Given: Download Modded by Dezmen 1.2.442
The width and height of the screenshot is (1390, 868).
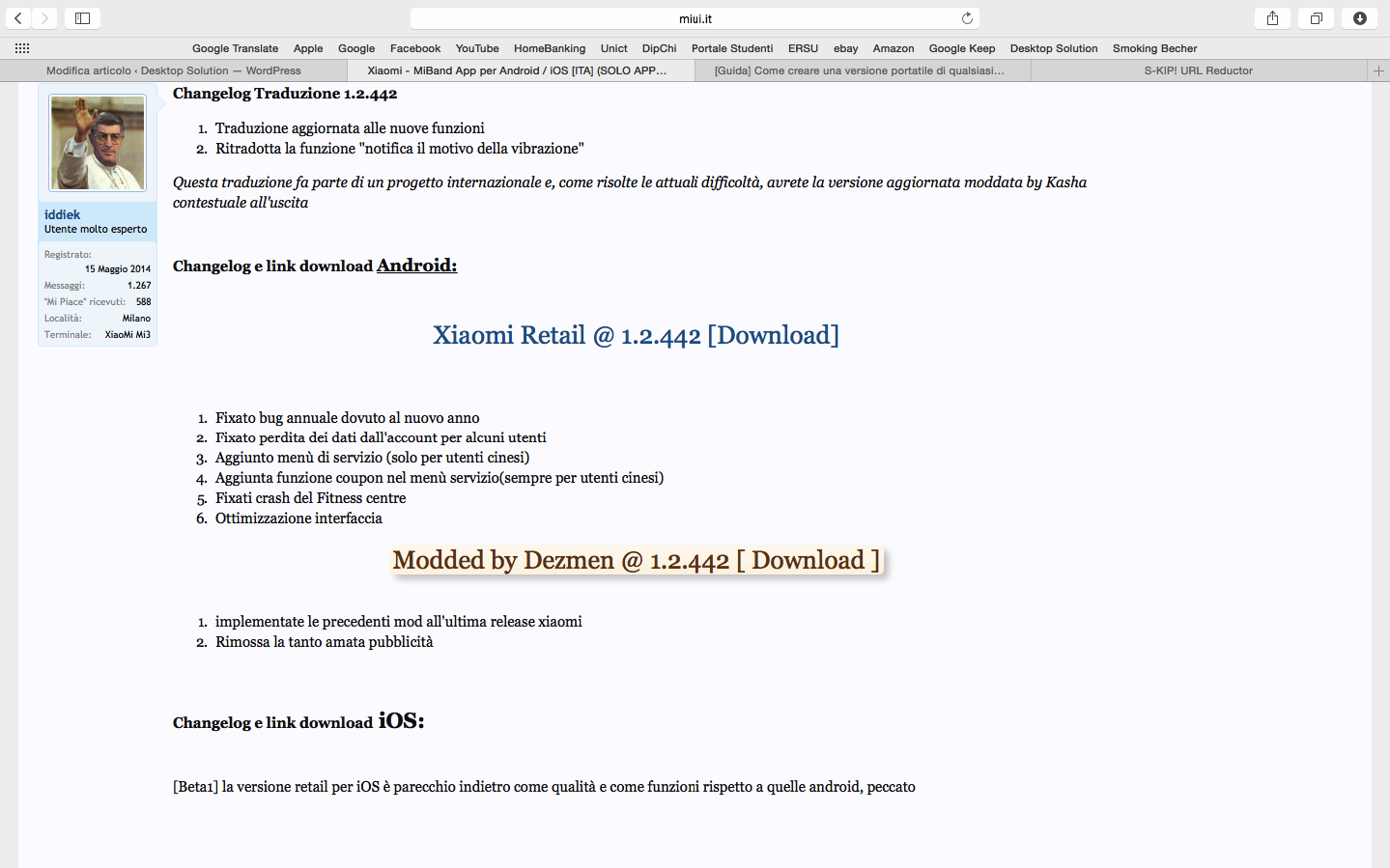Looking at the screenshot, I should (x=637, y=560).
